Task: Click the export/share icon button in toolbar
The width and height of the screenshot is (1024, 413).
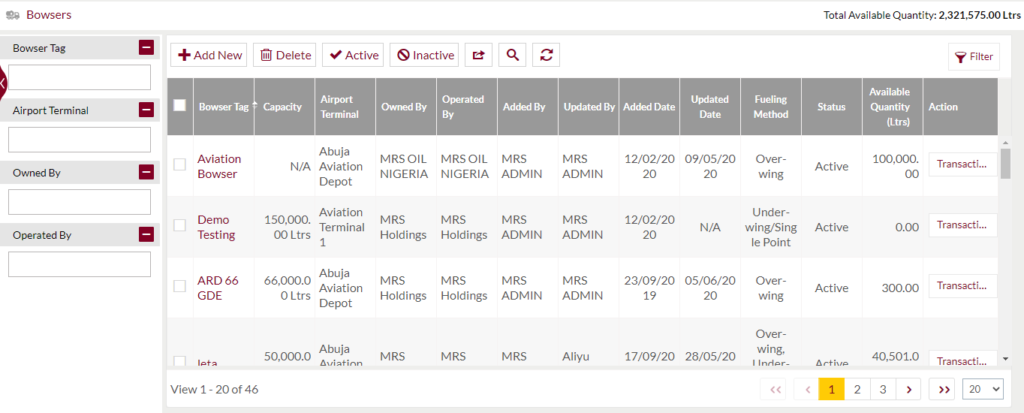Action: click(479, 56)
